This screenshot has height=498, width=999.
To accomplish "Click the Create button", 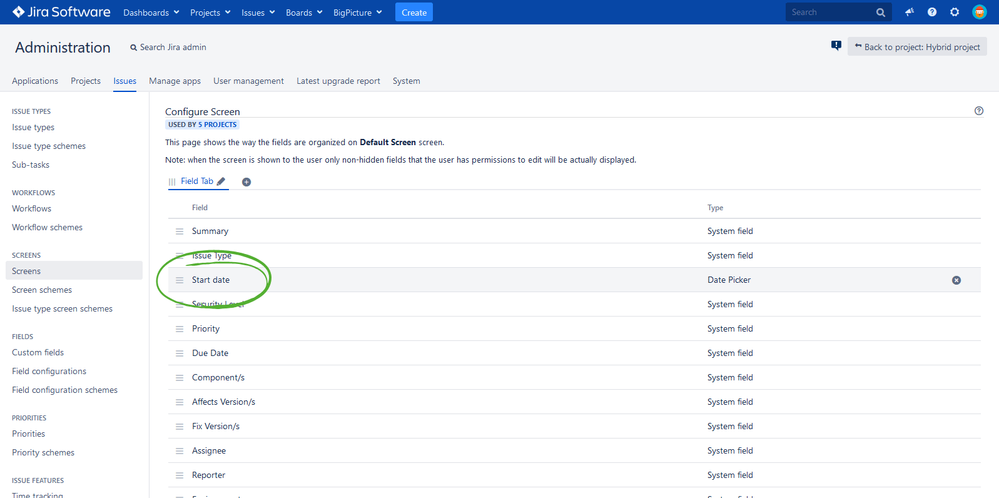I will point(413,12).
